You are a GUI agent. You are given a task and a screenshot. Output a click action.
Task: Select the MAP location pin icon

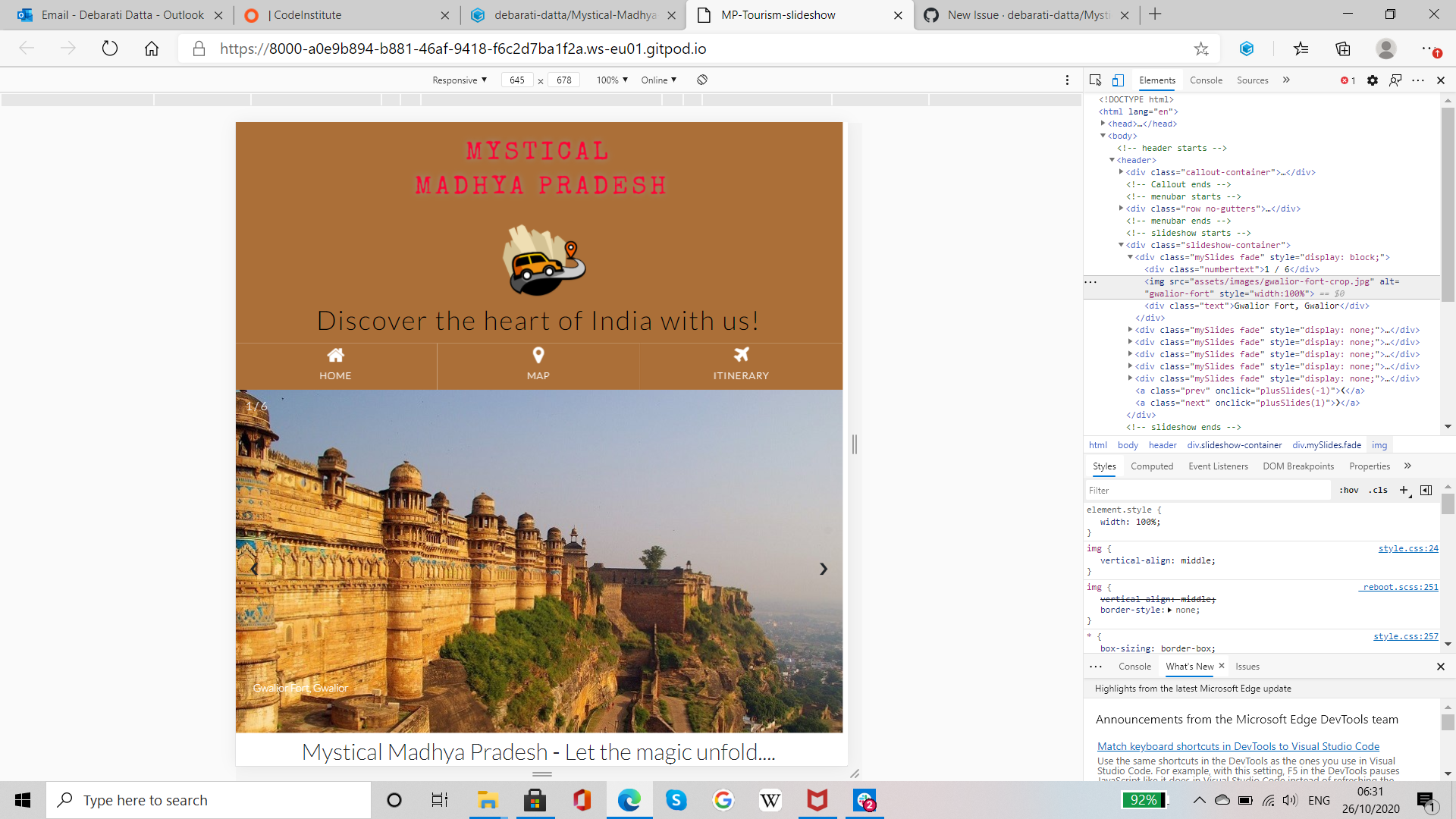click(x=538, y=355)
